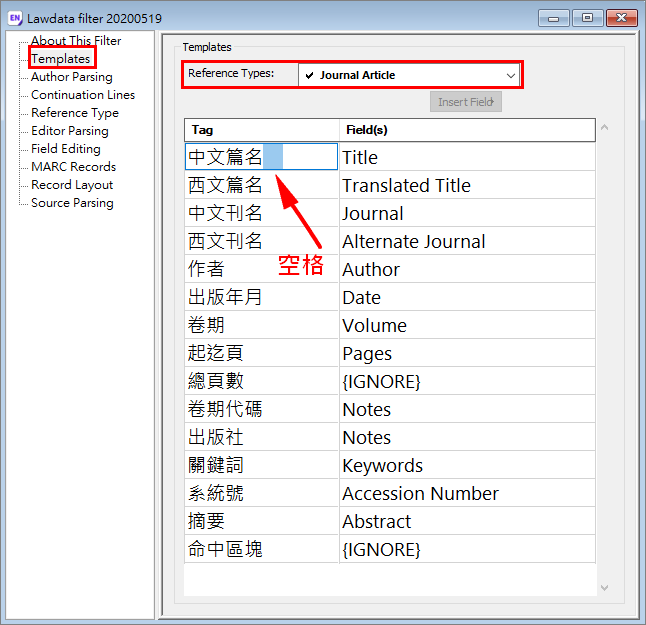Click the Title field cell
Viewport: 646px width, 625px height.
(x=467, y=157)
